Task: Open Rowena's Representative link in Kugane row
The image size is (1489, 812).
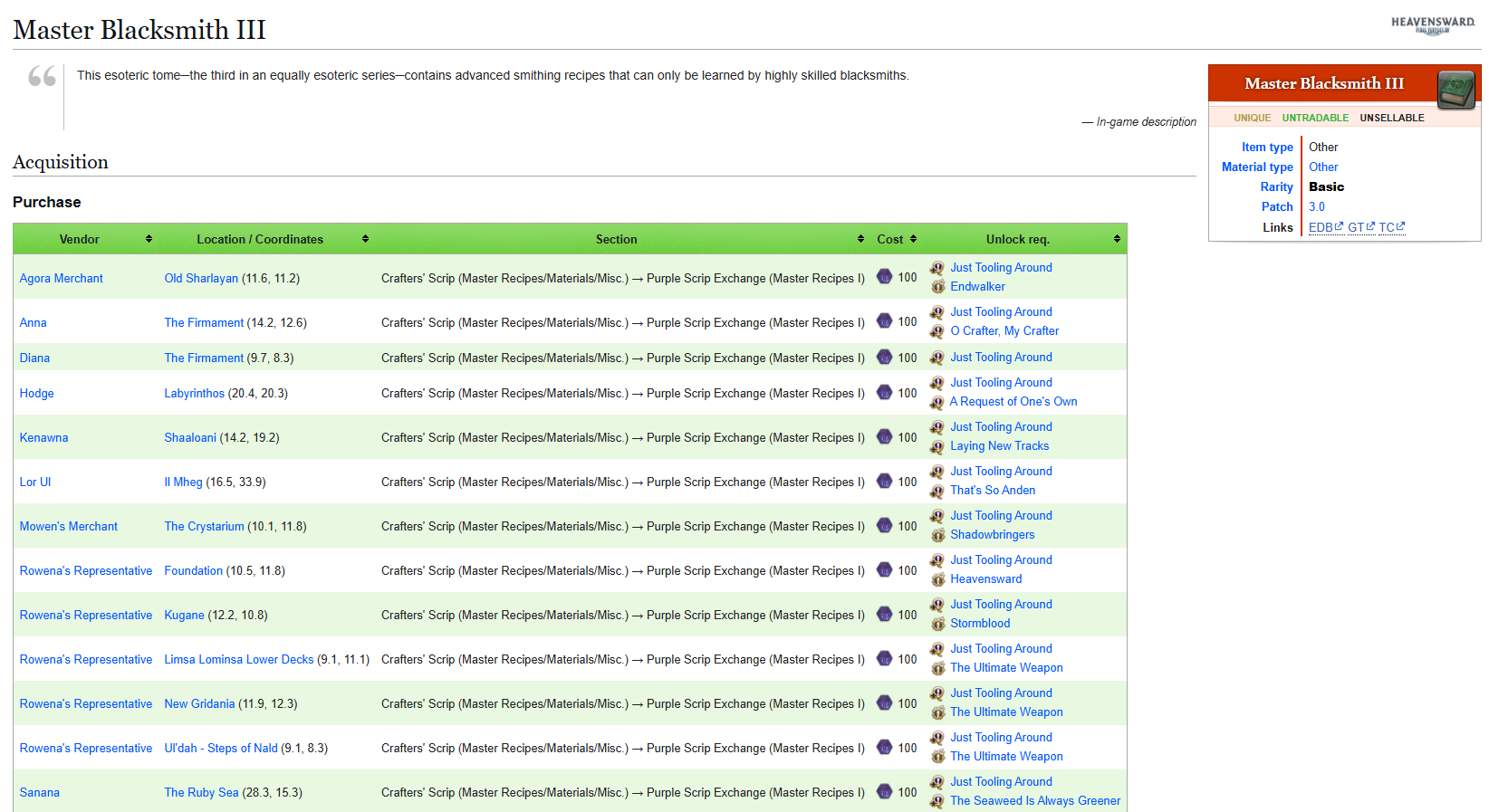Action: pyautogui.click(x=86, y=615)
